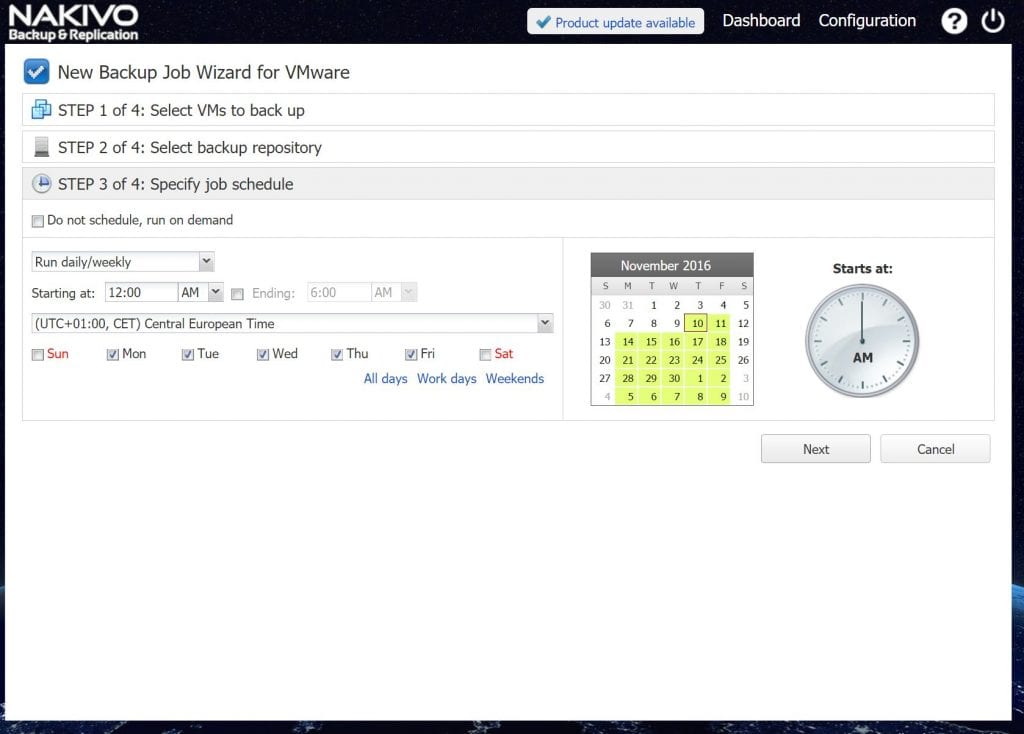Open the Run daily/weekly dropdown
This screenshot has height=734, width=1024.
(123, 262)
